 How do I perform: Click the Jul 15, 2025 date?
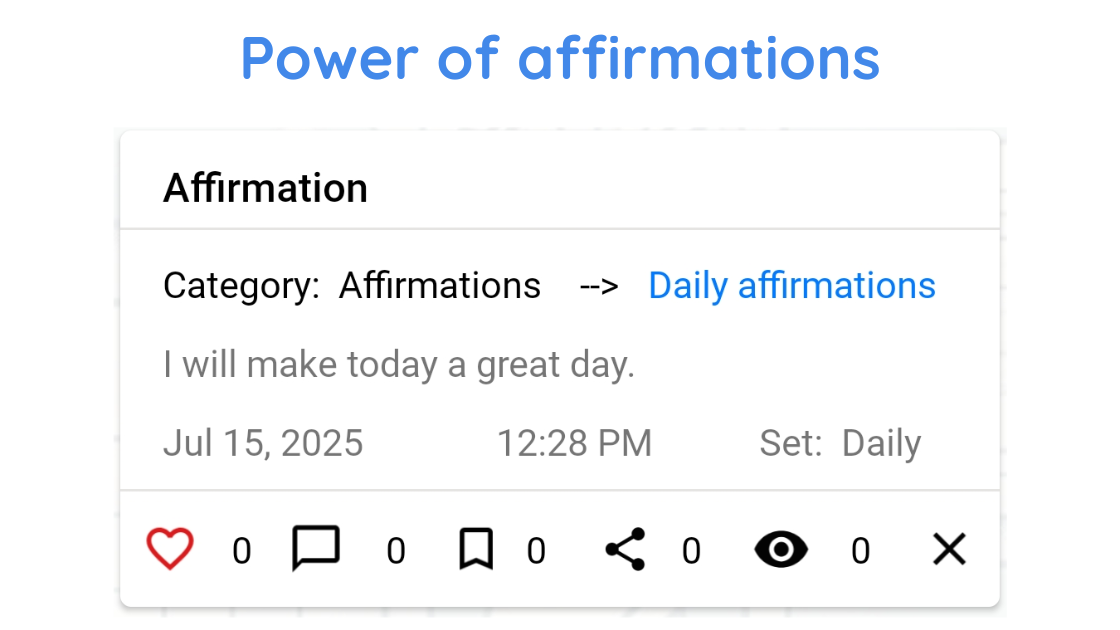pos(263,443)
